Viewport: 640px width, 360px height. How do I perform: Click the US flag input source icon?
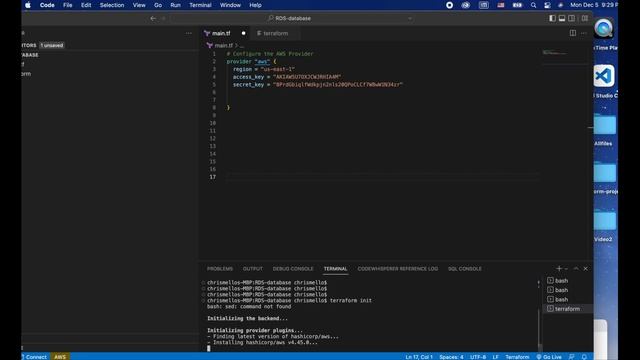[x=501, y=5]
